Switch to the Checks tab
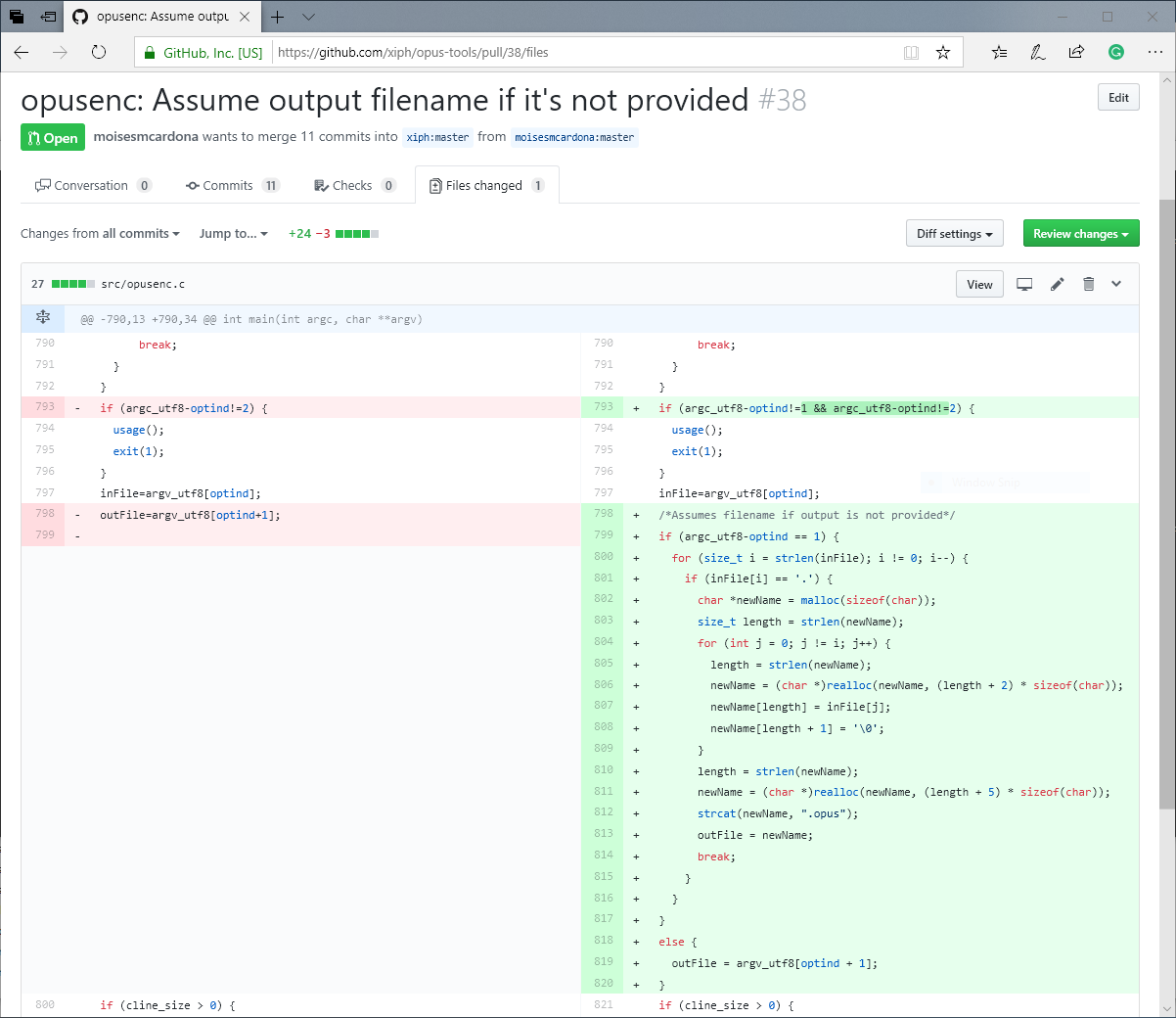Image resolution: width=1176 pixels, height=1018 pixels. pos(354,185)
